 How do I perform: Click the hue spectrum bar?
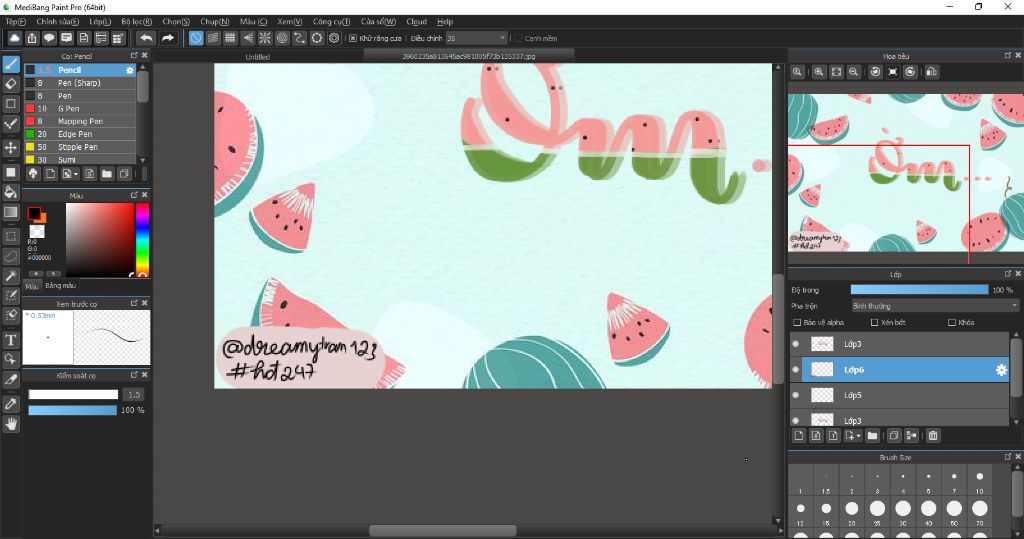142,240
